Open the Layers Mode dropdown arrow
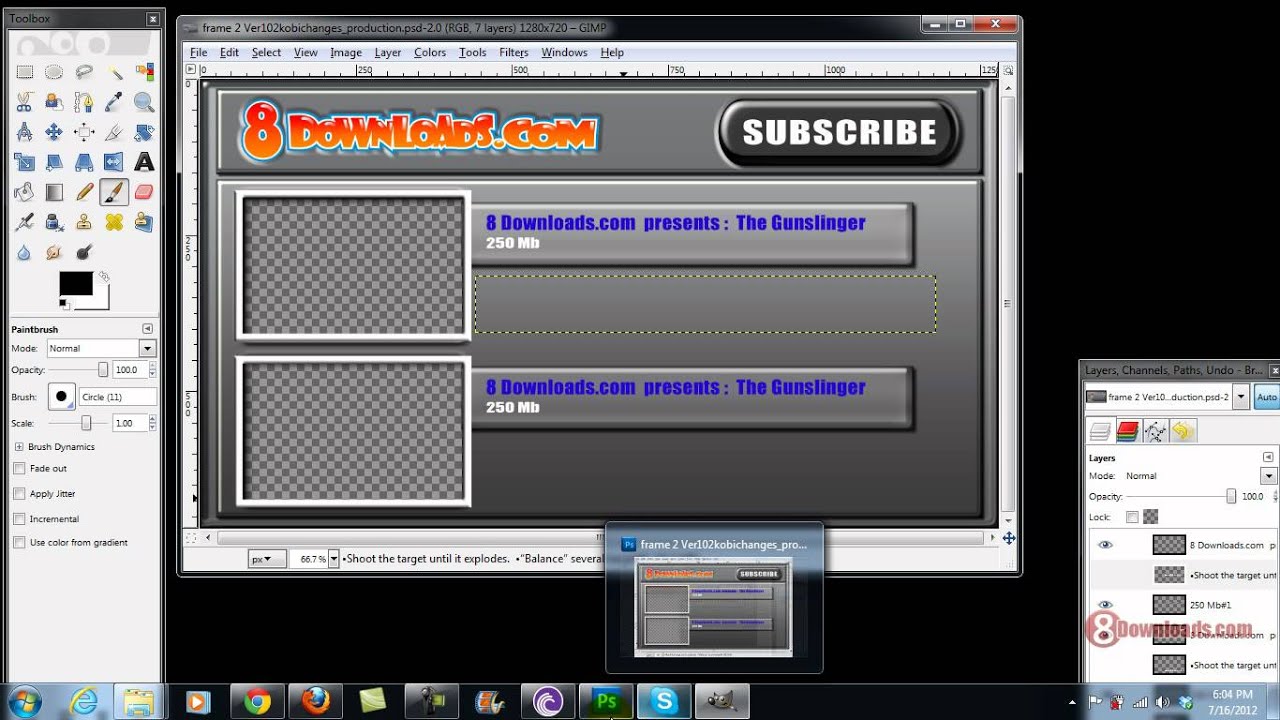 click(1268, 476)
